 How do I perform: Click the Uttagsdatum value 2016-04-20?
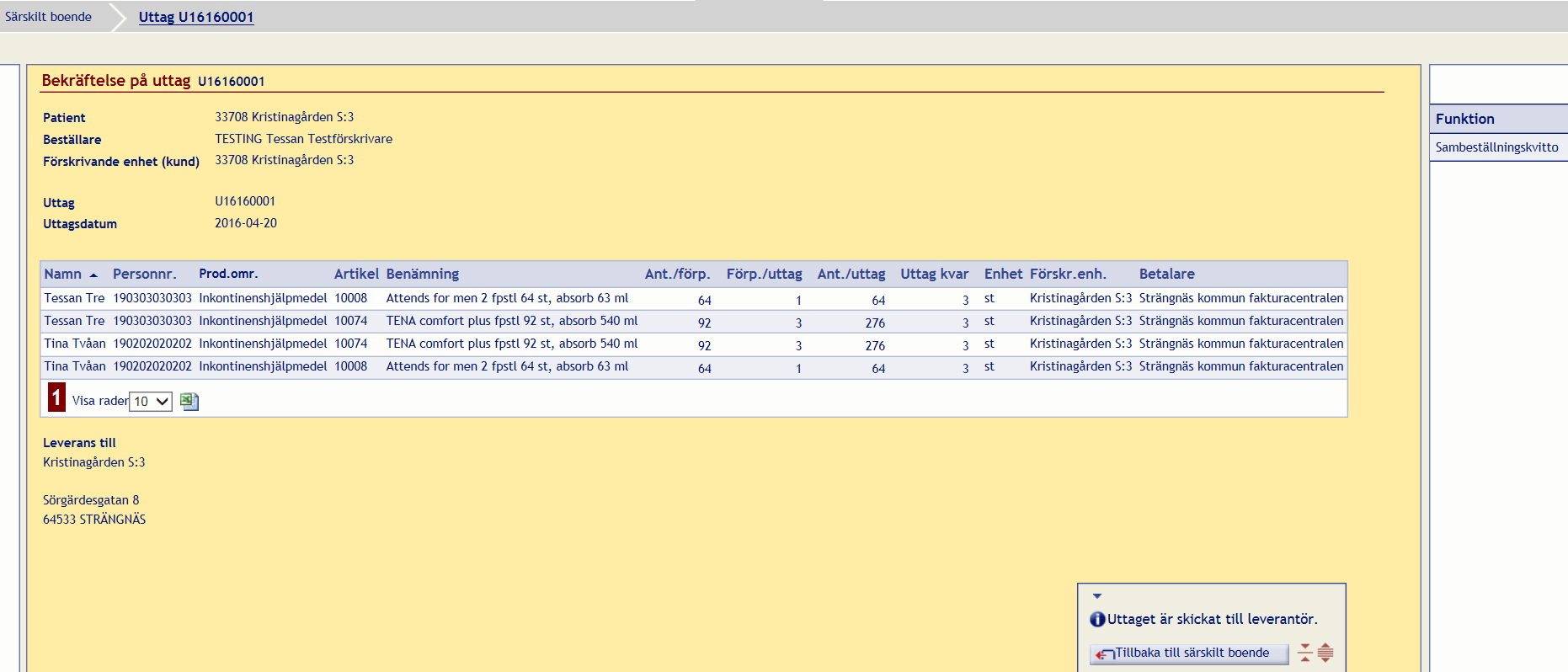(246, 223)
